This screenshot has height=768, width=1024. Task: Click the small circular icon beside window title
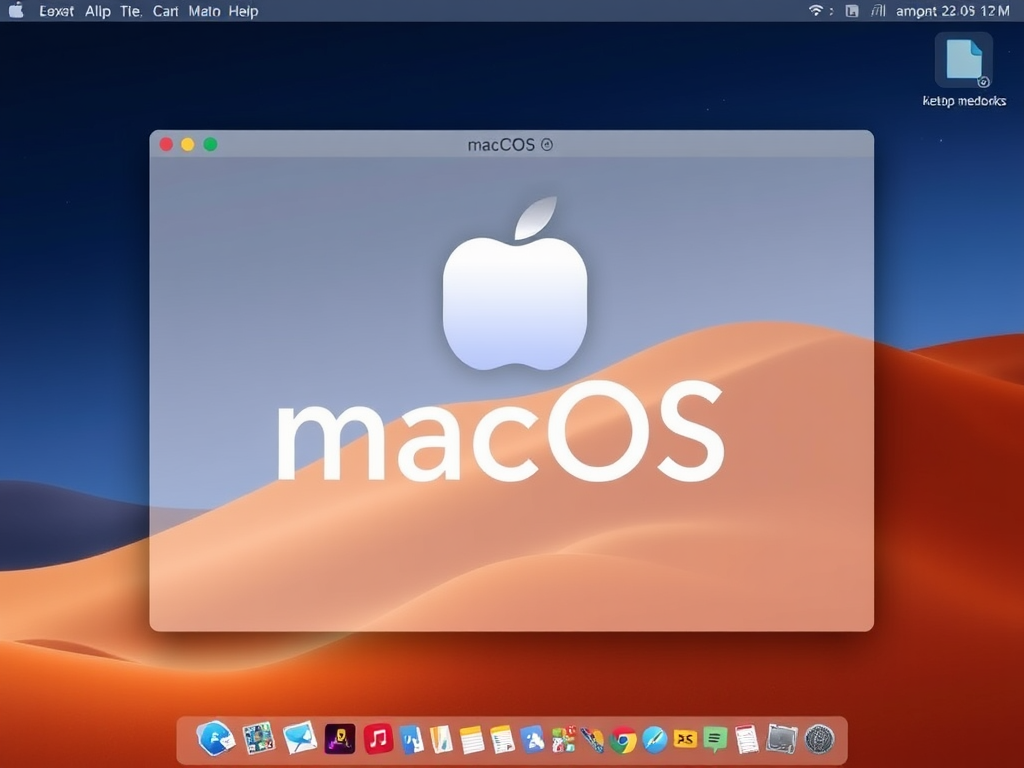547,145
